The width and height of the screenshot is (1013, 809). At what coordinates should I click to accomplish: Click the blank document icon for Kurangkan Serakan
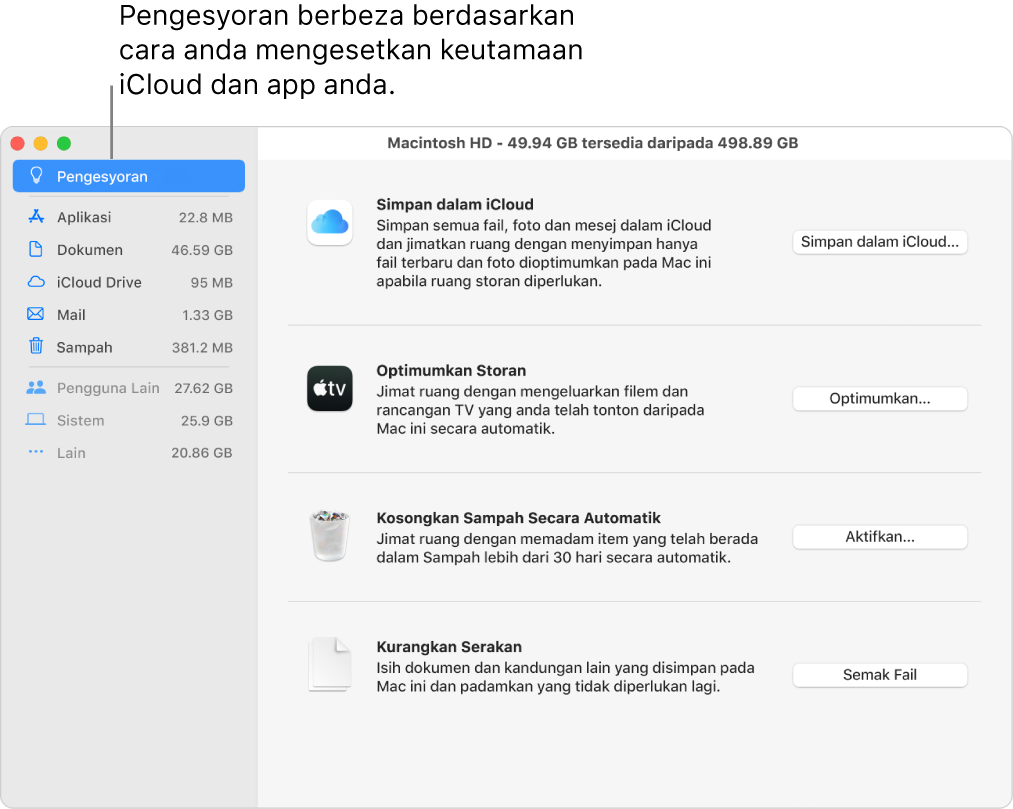click(329, 664)
